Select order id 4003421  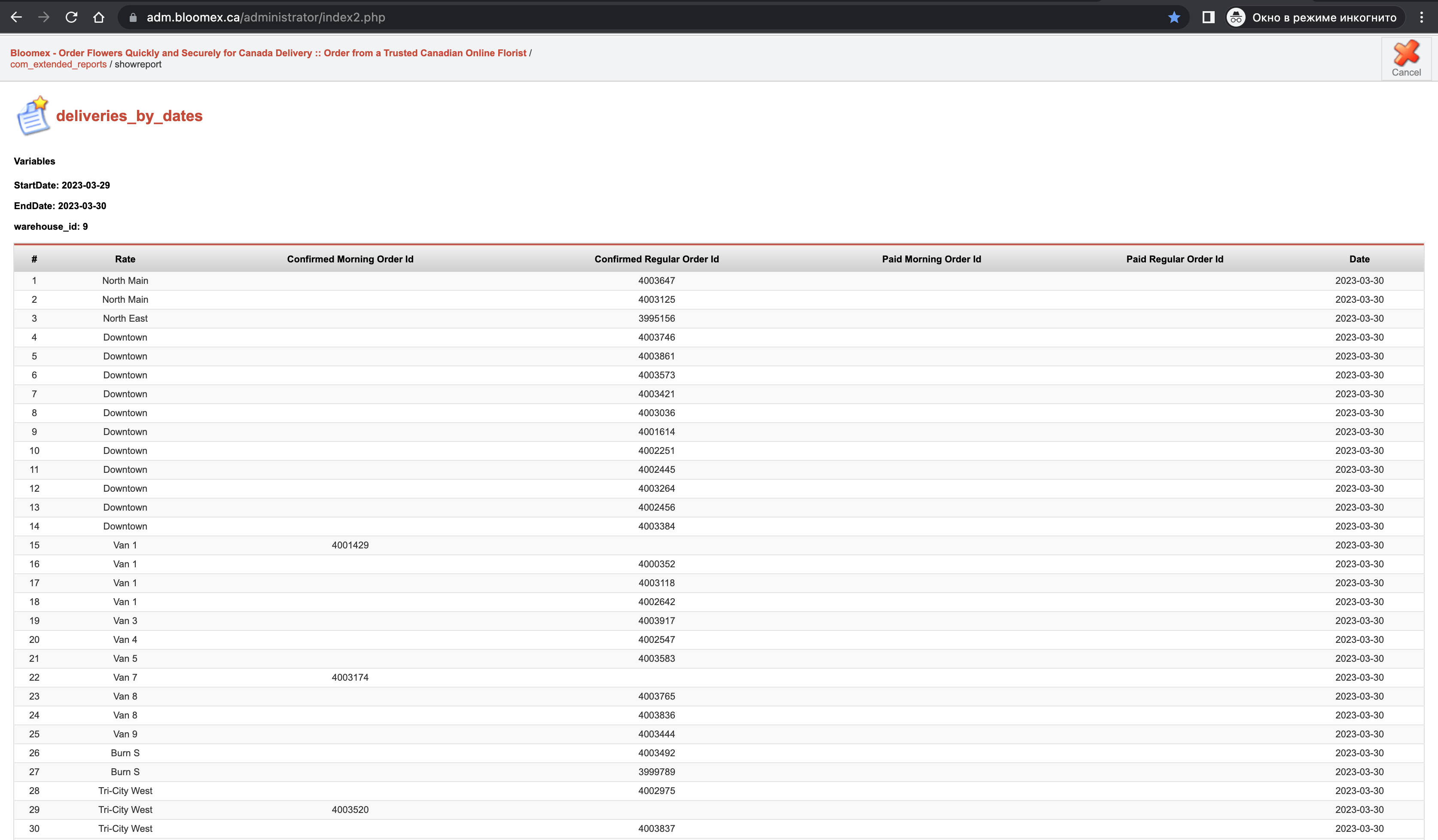pos(657,394)
